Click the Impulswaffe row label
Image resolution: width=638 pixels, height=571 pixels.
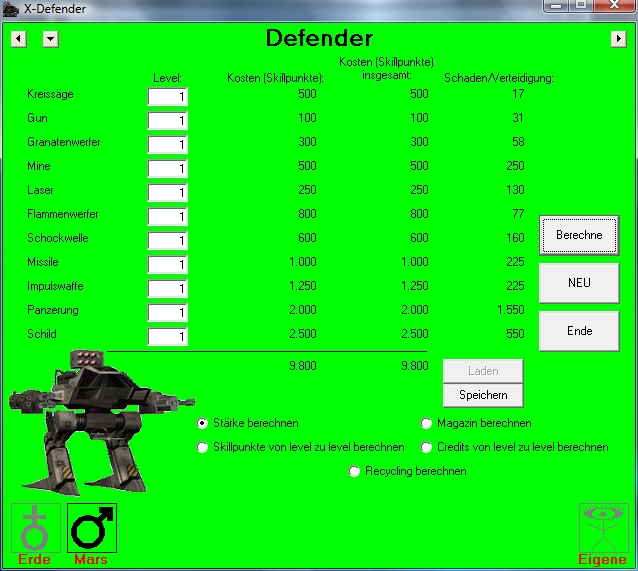55,286
